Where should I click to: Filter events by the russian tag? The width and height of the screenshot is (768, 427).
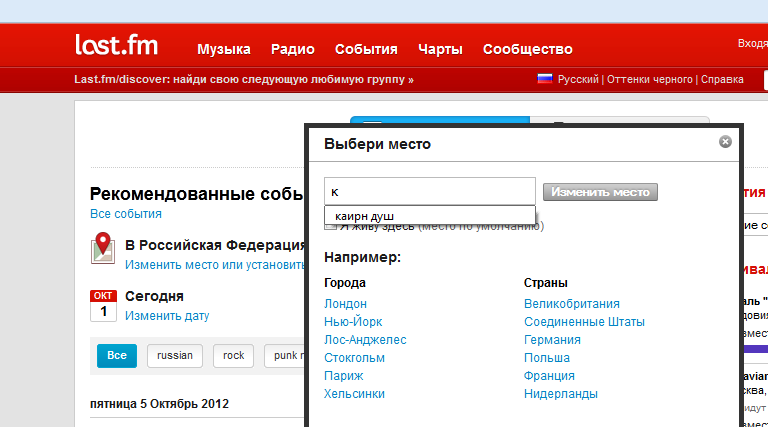(175, 355)
